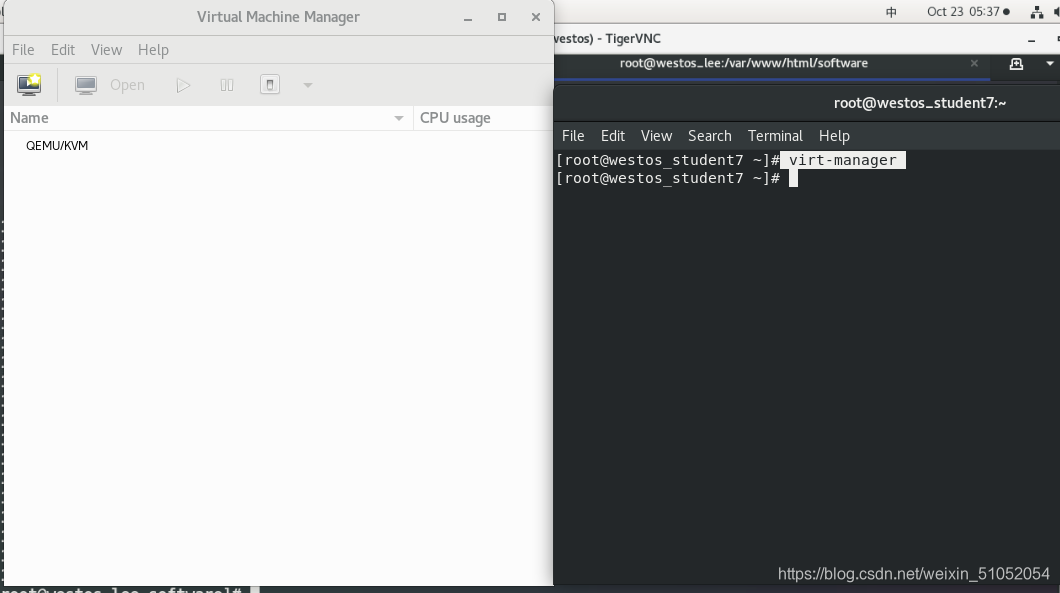
Task: Run the virtual machine play button
Action: point(183,85)
